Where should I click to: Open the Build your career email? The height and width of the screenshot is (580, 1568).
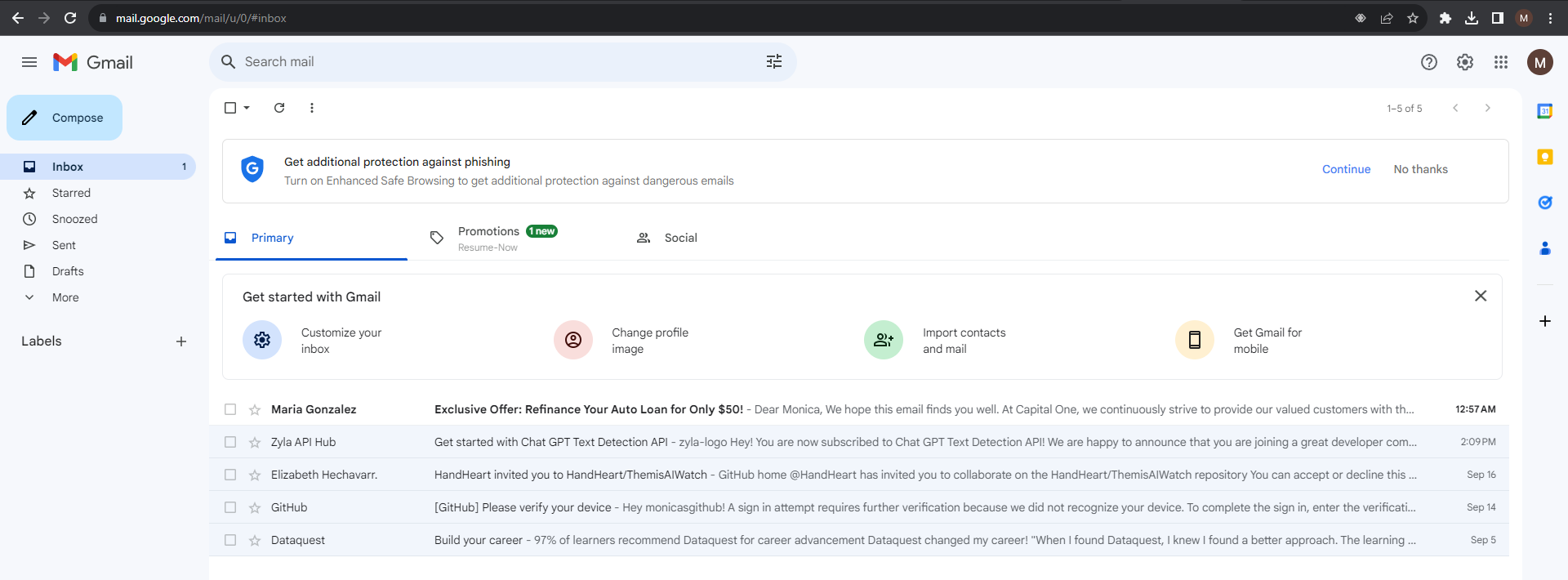click(859, 540)
